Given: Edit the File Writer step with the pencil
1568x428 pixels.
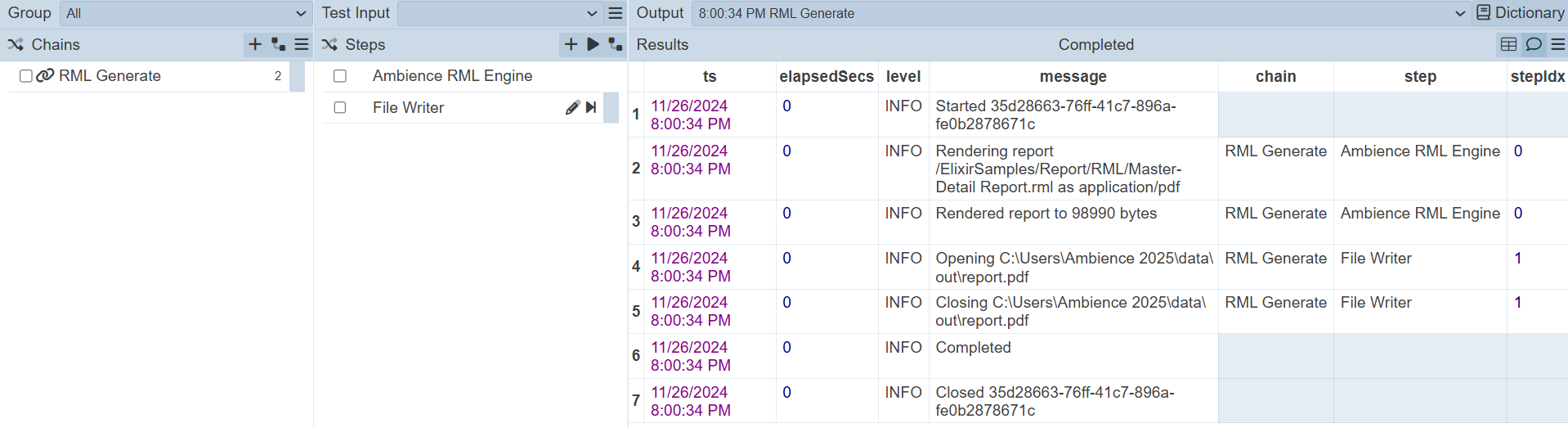Looking at the screenshot, I should point(572,107).
